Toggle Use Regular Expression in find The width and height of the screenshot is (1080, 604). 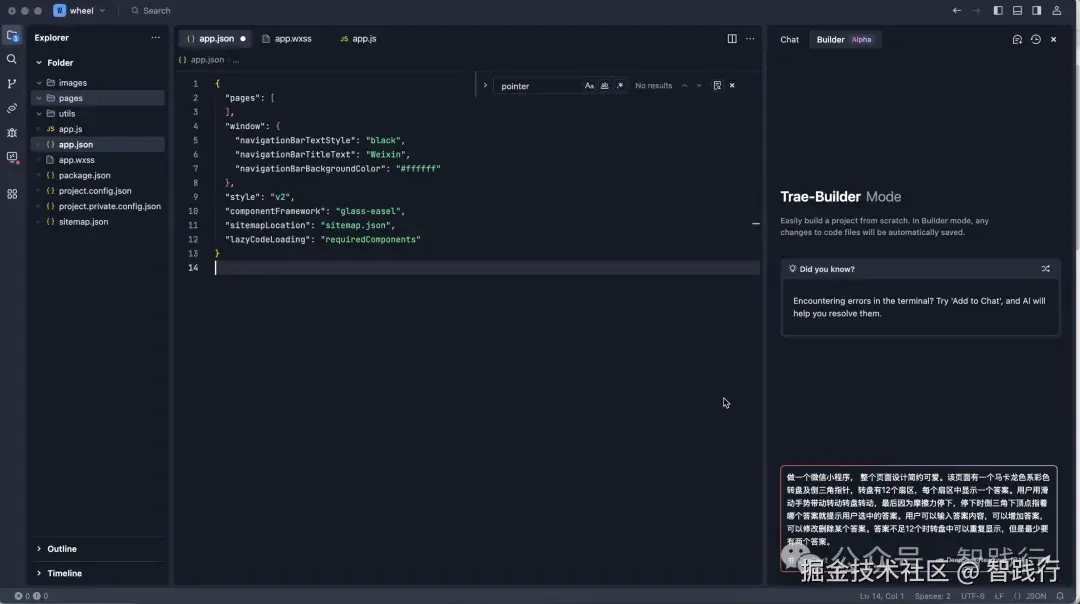[x=619, y=85]
